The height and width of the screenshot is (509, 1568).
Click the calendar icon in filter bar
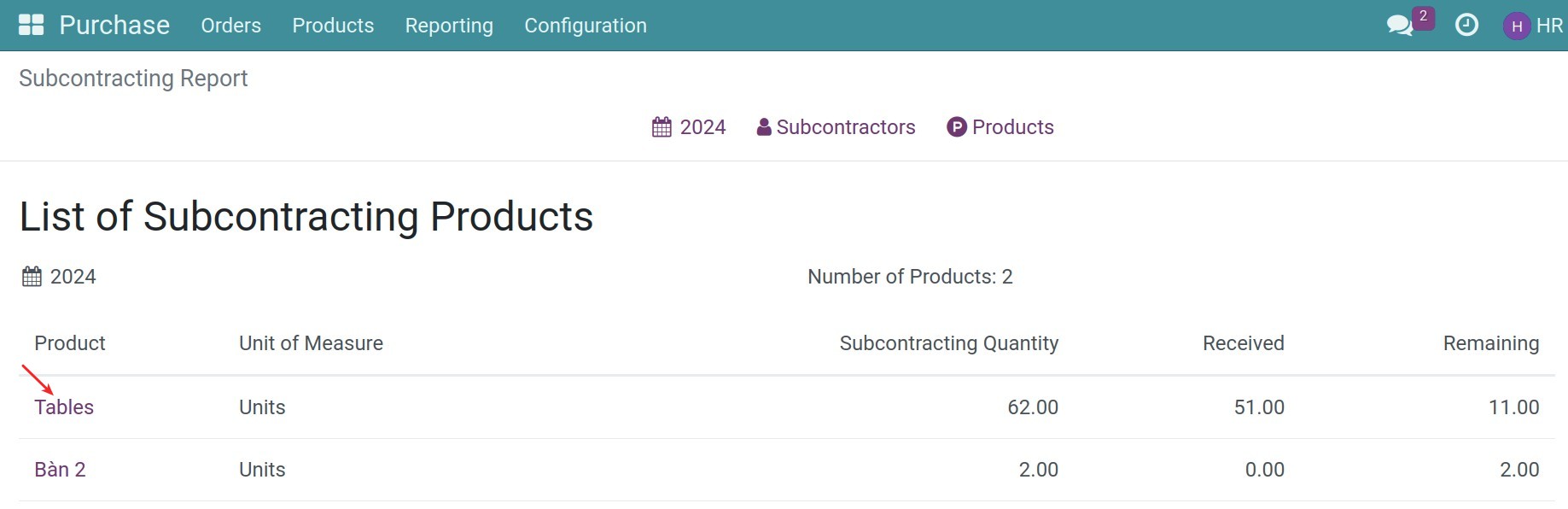[x=662, y=127]
